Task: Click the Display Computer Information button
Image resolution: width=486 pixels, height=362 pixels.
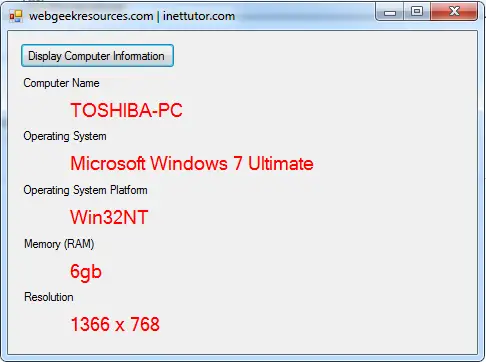Action: 97,56
